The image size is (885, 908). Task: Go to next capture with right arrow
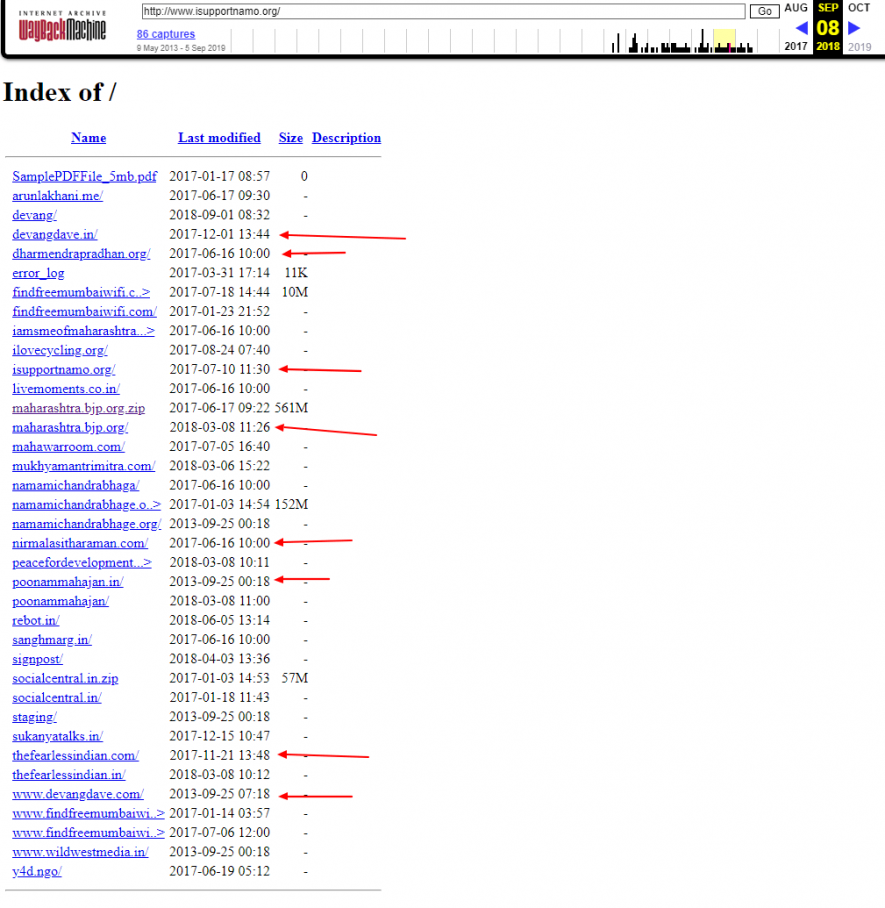pos(854,28)
